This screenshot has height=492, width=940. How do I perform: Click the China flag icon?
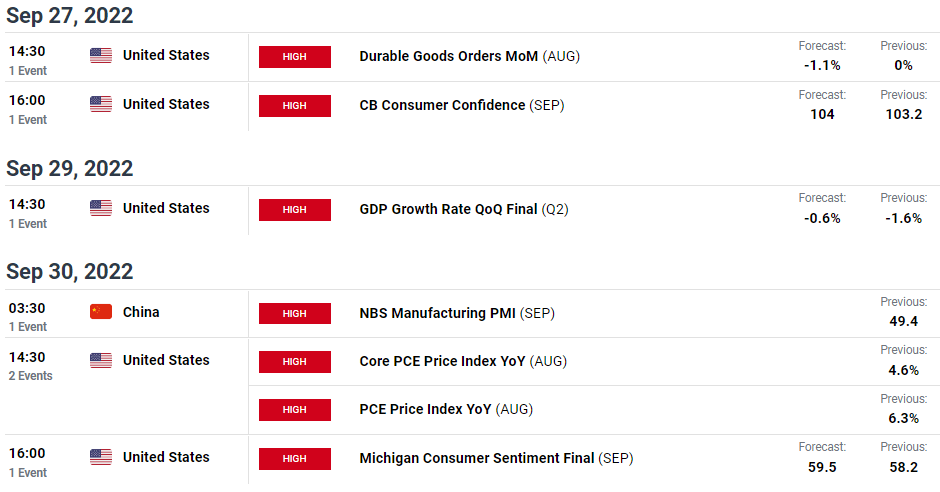click(x=101, y=312)
